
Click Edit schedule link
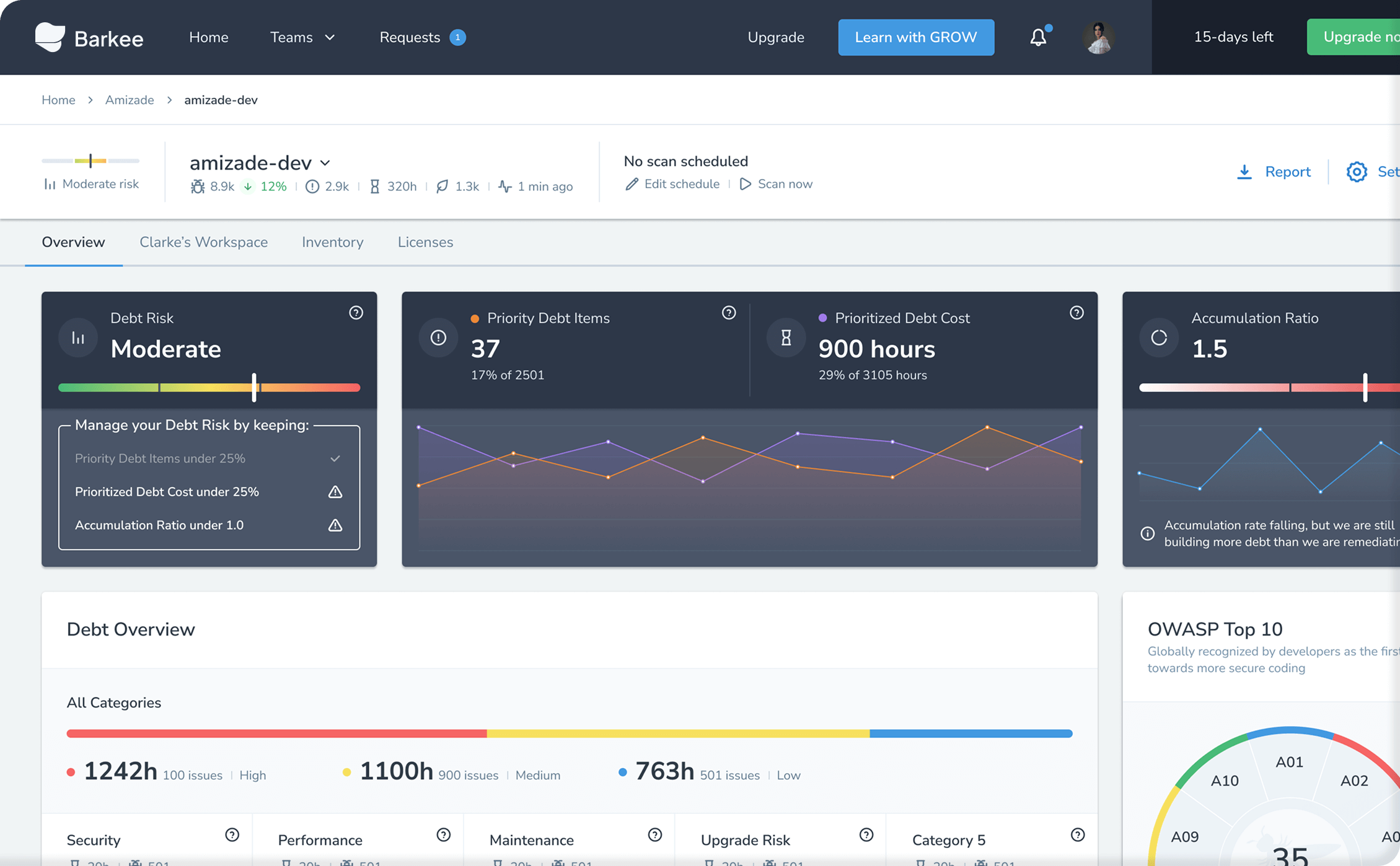point(672,184)
